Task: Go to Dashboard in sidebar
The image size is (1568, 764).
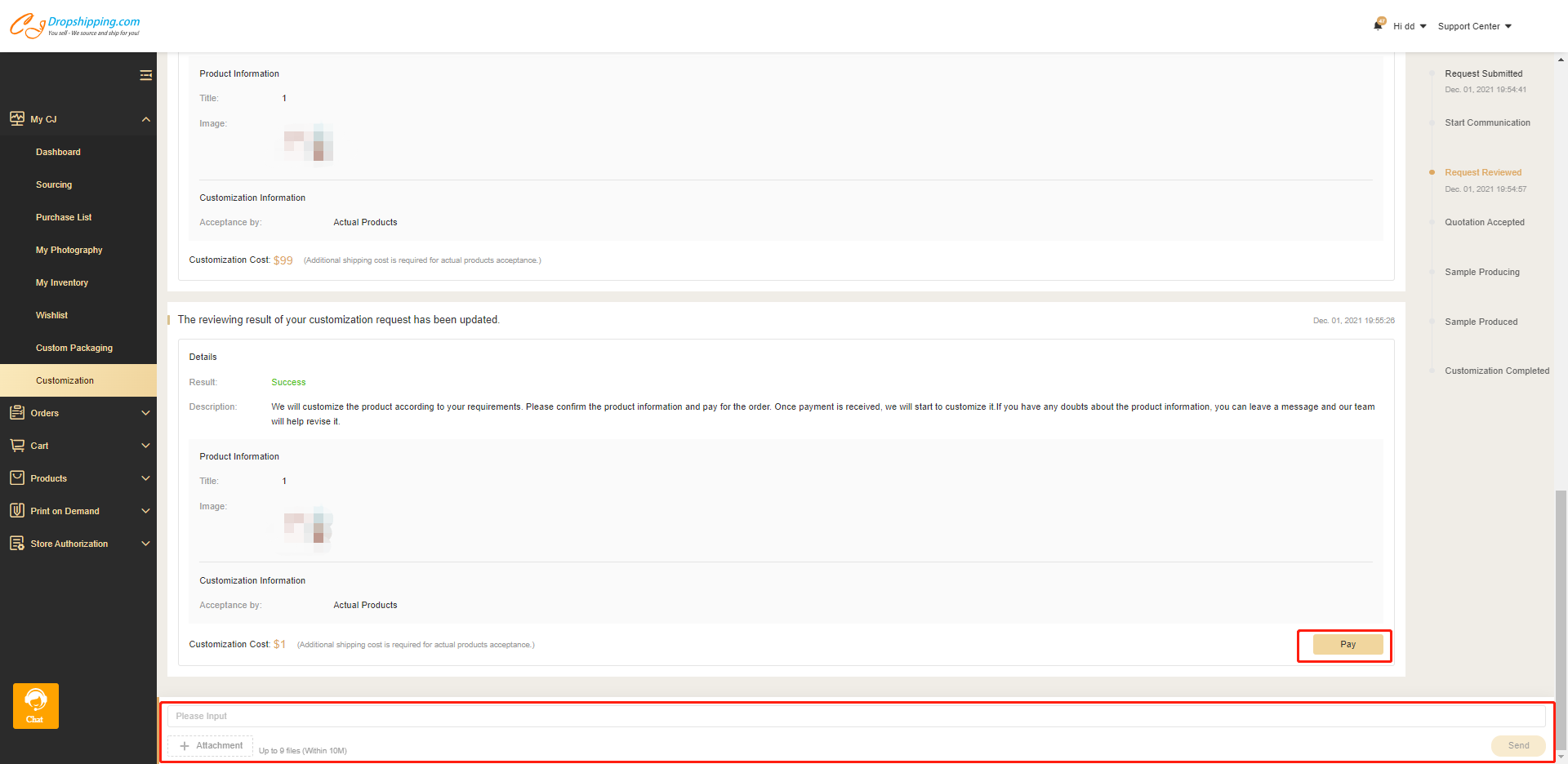Action: (58, 152)
